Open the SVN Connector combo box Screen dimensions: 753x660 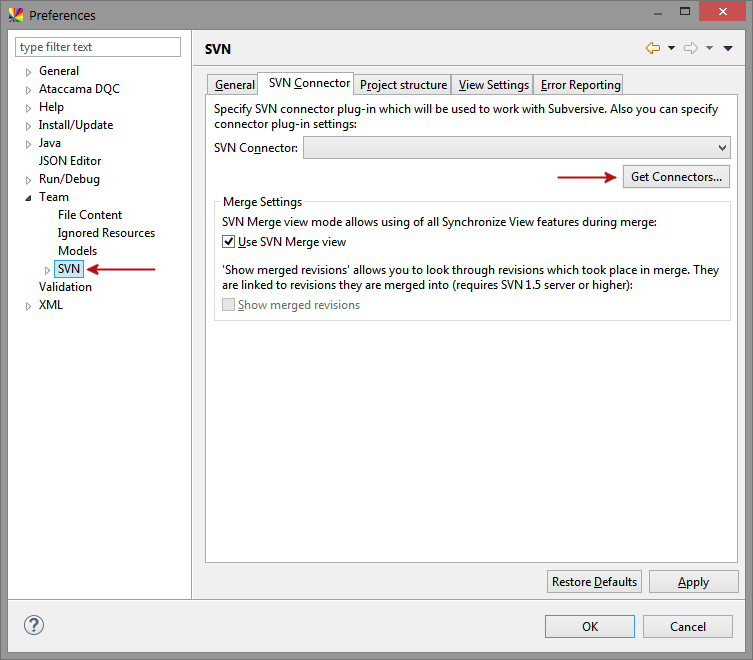point(517,148)
